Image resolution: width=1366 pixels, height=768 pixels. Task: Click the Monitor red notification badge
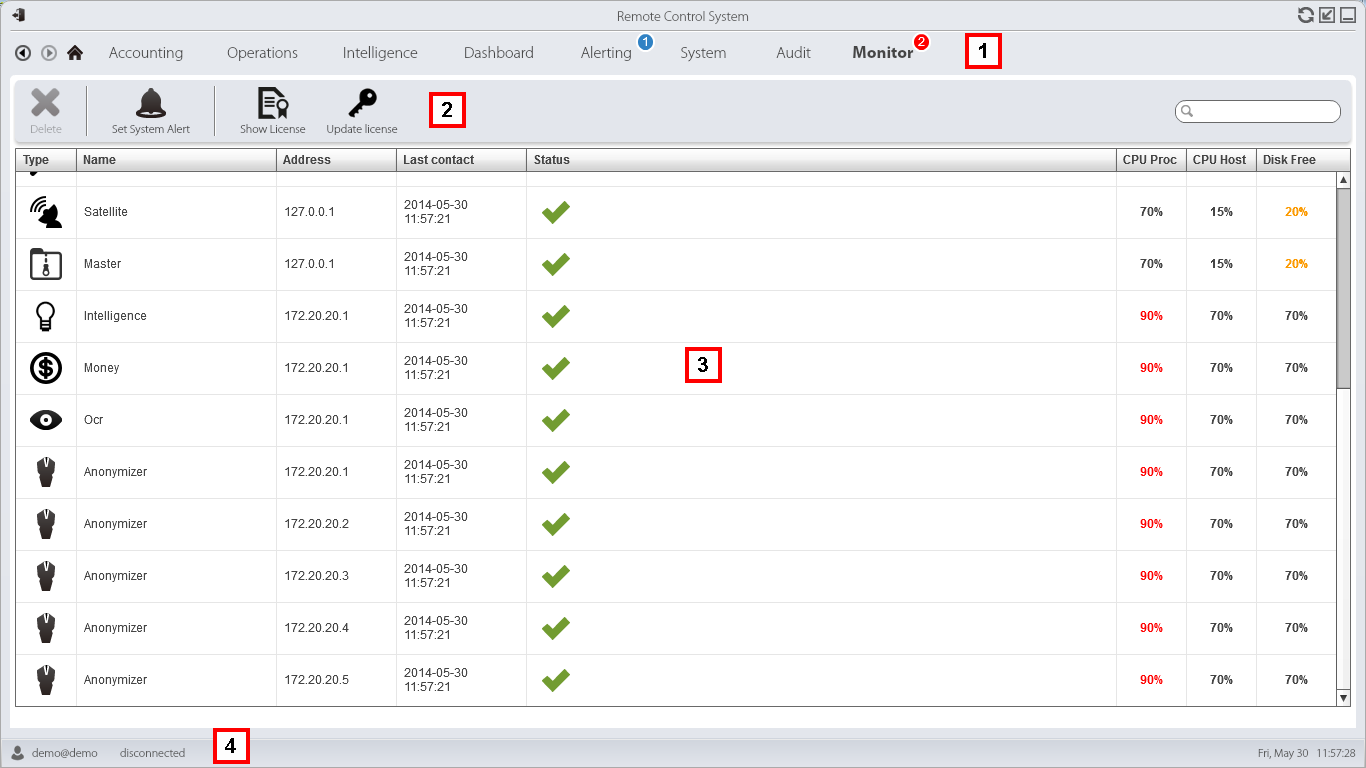(x=921, y=42)
